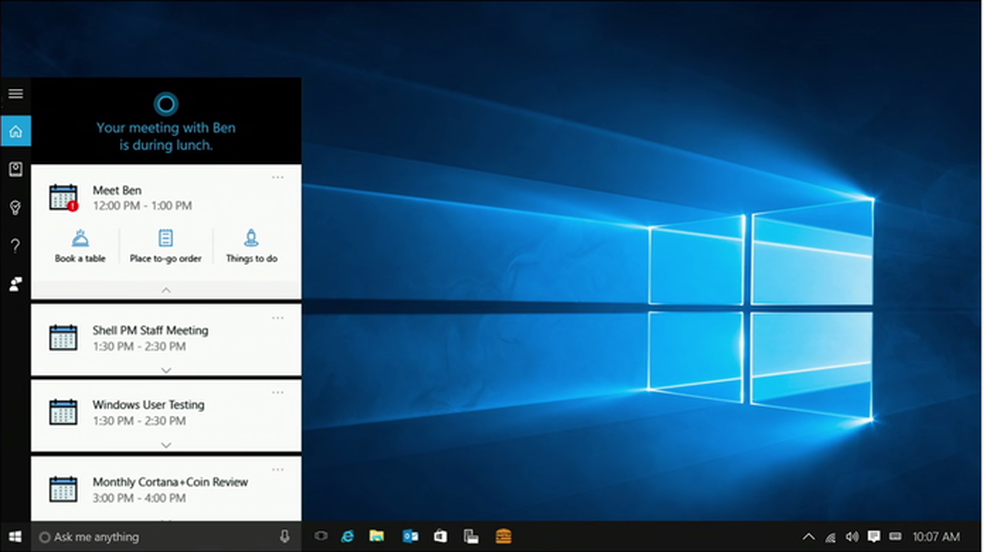Open the Reminders lightbulb icon
Image resolution: width=984 pixels, height=552 pixels.
coord(16,208)
